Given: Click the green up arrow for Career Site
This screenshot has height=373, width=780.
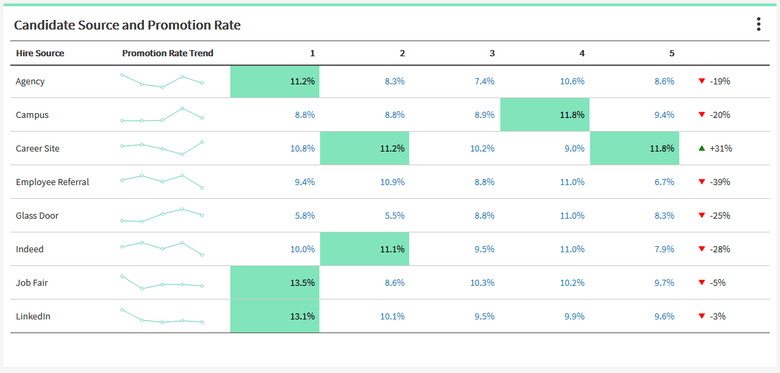Looking at the screenshot, I should pos(702,148).
